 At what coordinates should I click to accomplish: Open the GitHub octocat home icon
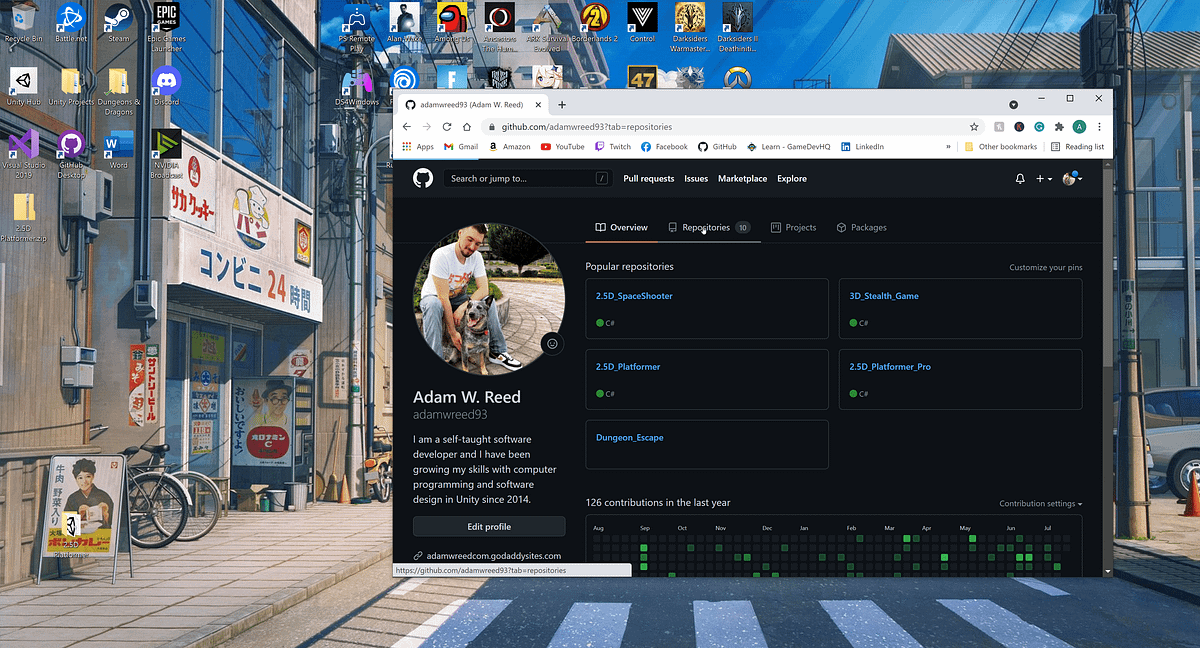point(422,178)
